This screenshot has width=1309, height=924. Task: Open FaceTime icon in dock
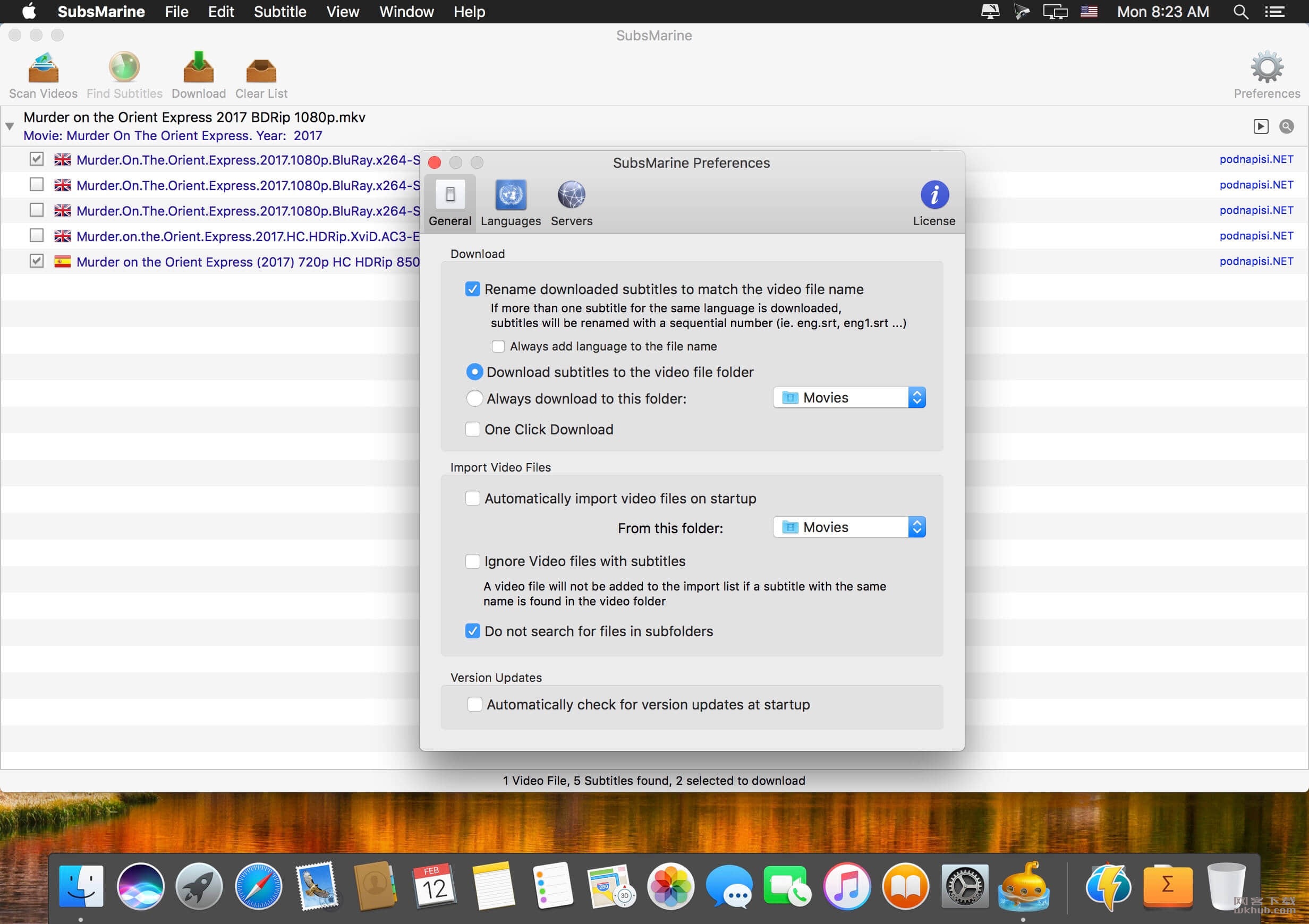[788, 886]
